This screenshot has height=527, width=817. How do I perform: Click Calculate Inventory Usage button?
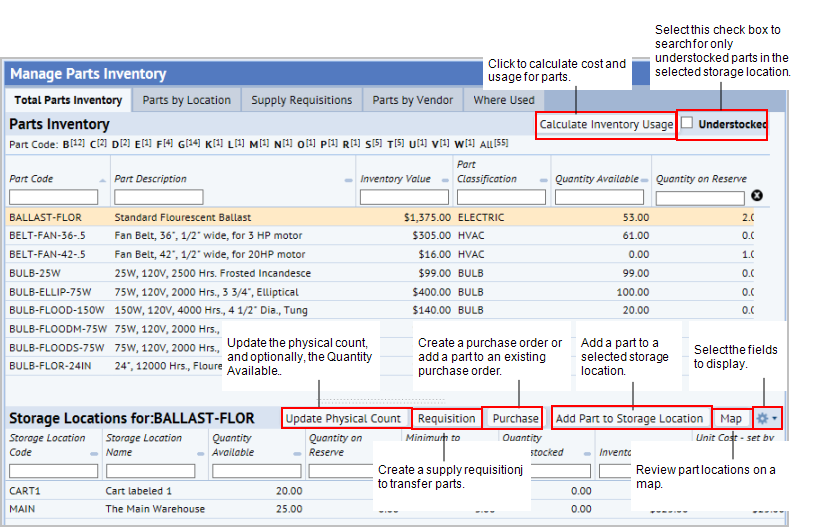click(606, 125)
